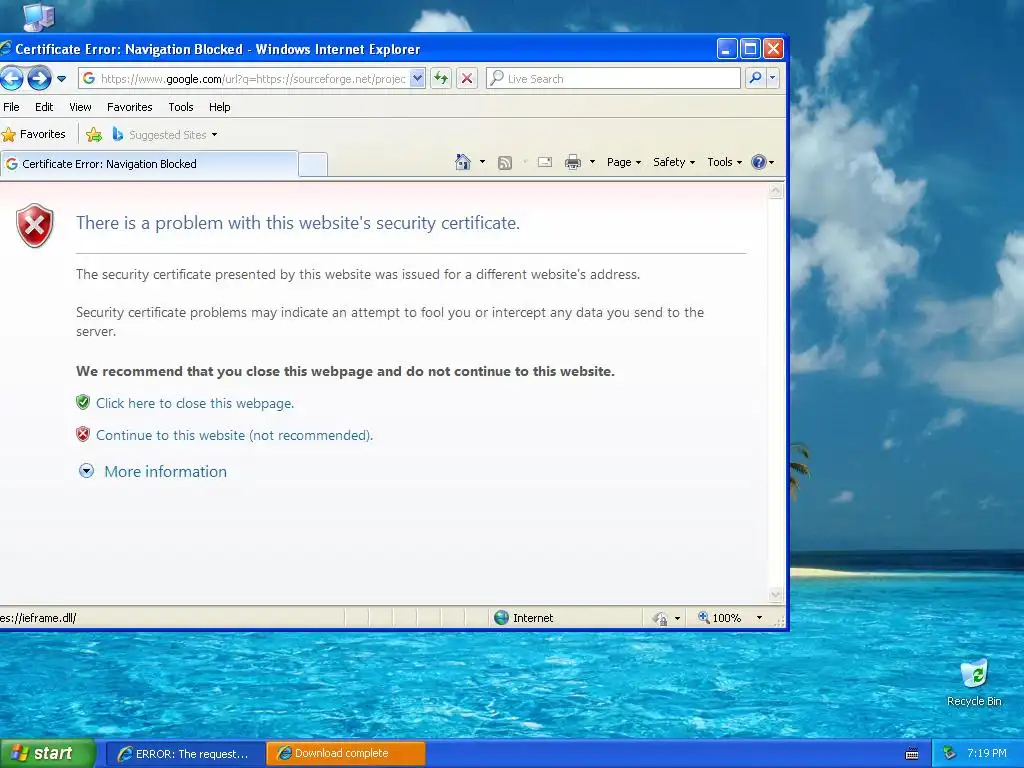Click 'Continue to this website' link

[234, 436]
